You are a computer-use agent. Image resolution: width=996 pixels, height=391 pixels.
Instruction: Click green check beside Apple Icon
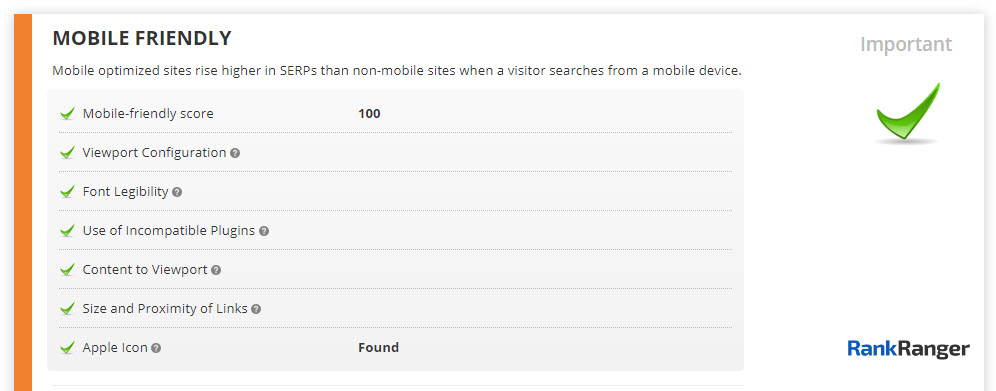67,348
